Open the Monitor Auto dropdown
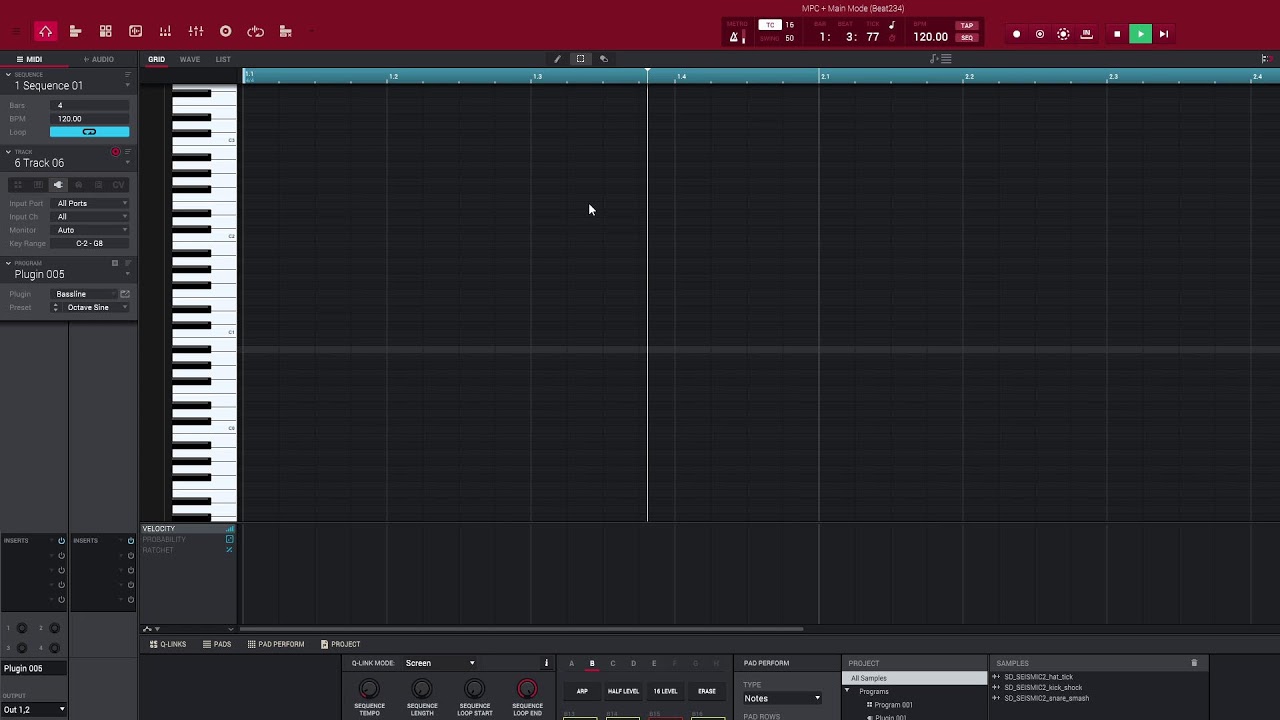 (90, 230)
